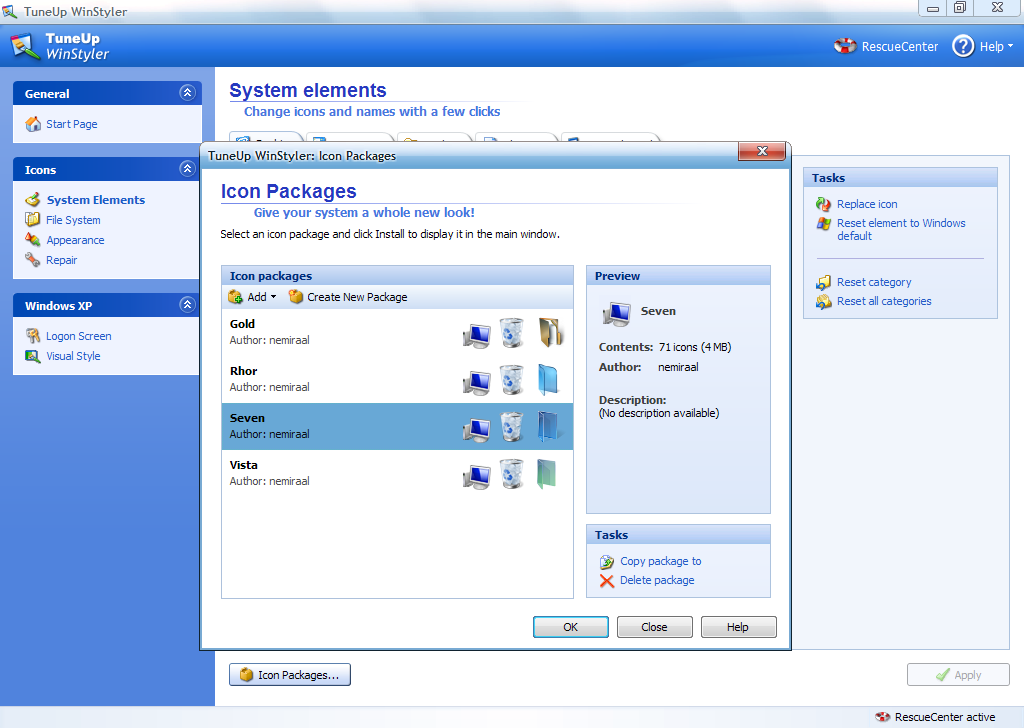Open the RescueCenter link

pos(899,46)
